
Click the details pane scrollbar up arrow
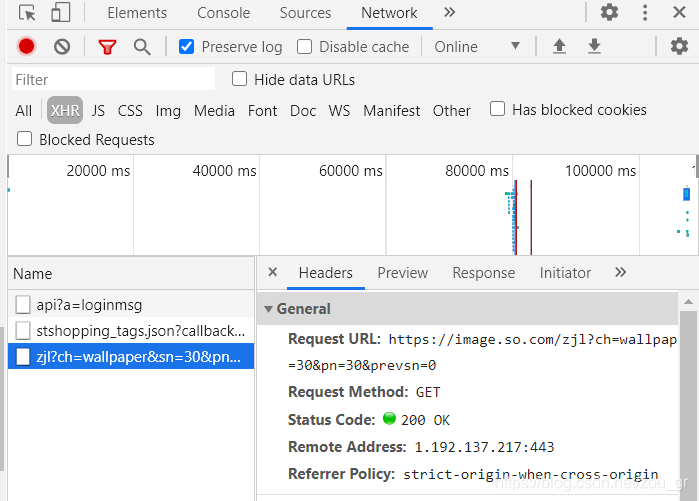point(688,302)
